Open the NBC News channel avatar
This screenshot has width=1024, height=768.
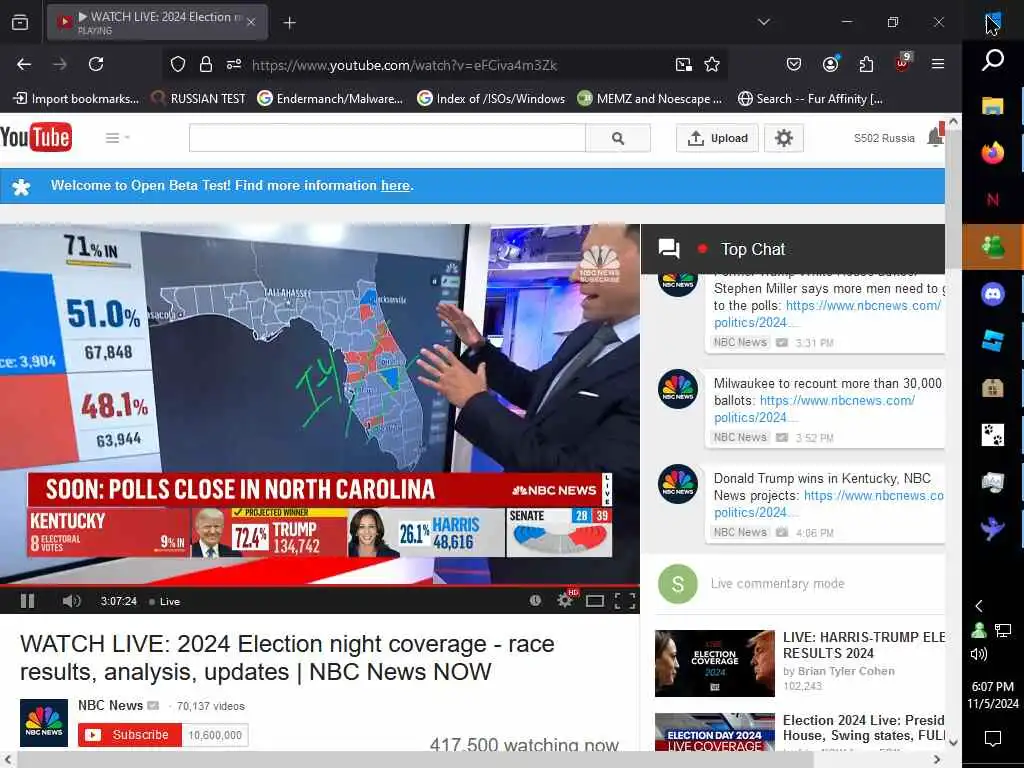click(44, 723)
